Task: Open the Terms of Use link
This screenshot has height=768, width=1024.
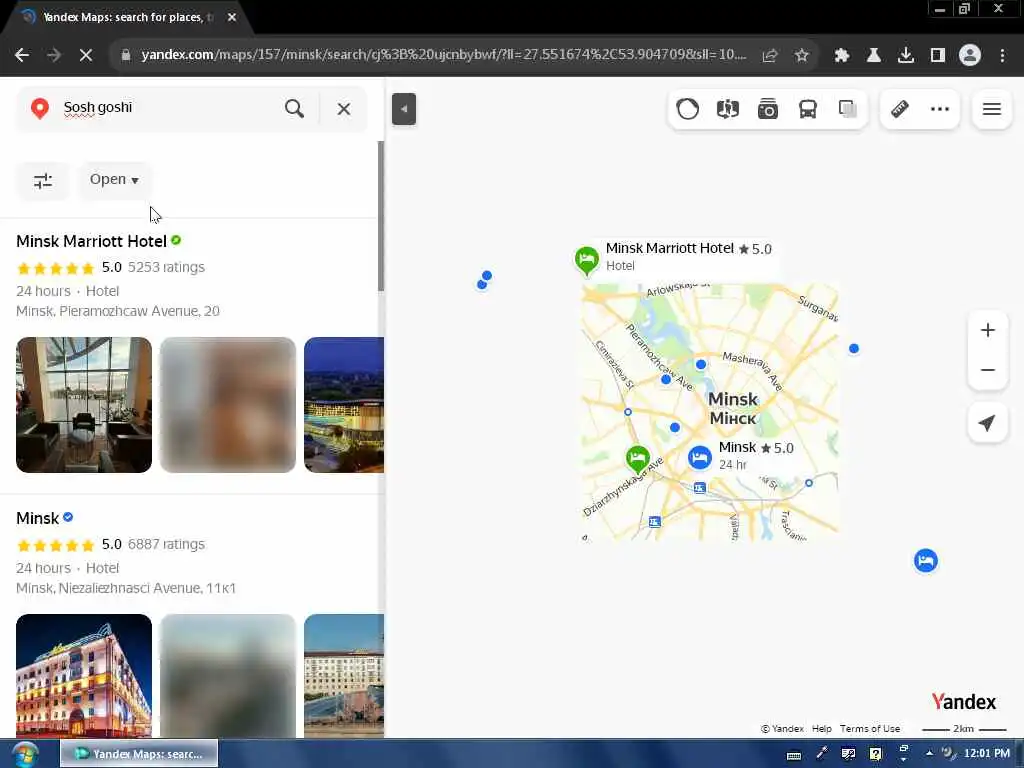Action: click(x=870, y=729)
